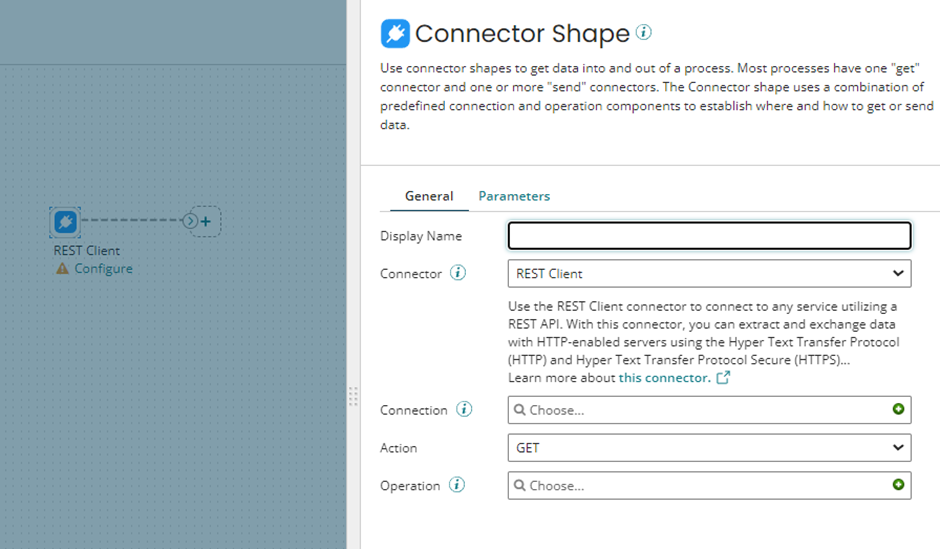This screenshot has height=549, width=940.
Task: Click the arrow endpoint on the dashed path
Action: coord(190,221)
